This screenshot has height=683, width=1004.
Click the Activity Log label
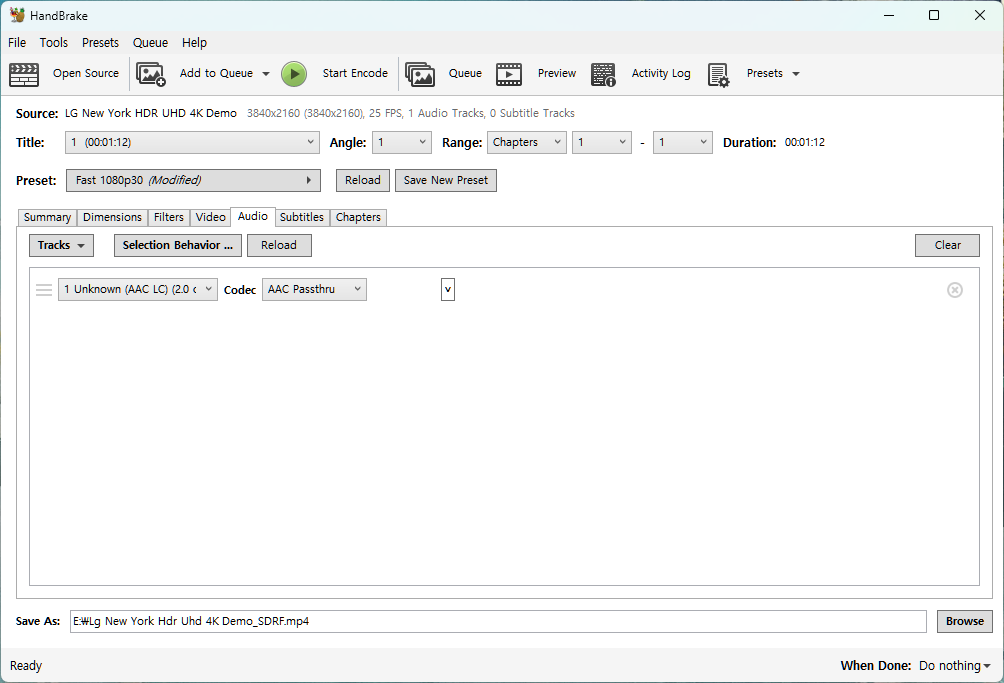(x=661, y=74)
